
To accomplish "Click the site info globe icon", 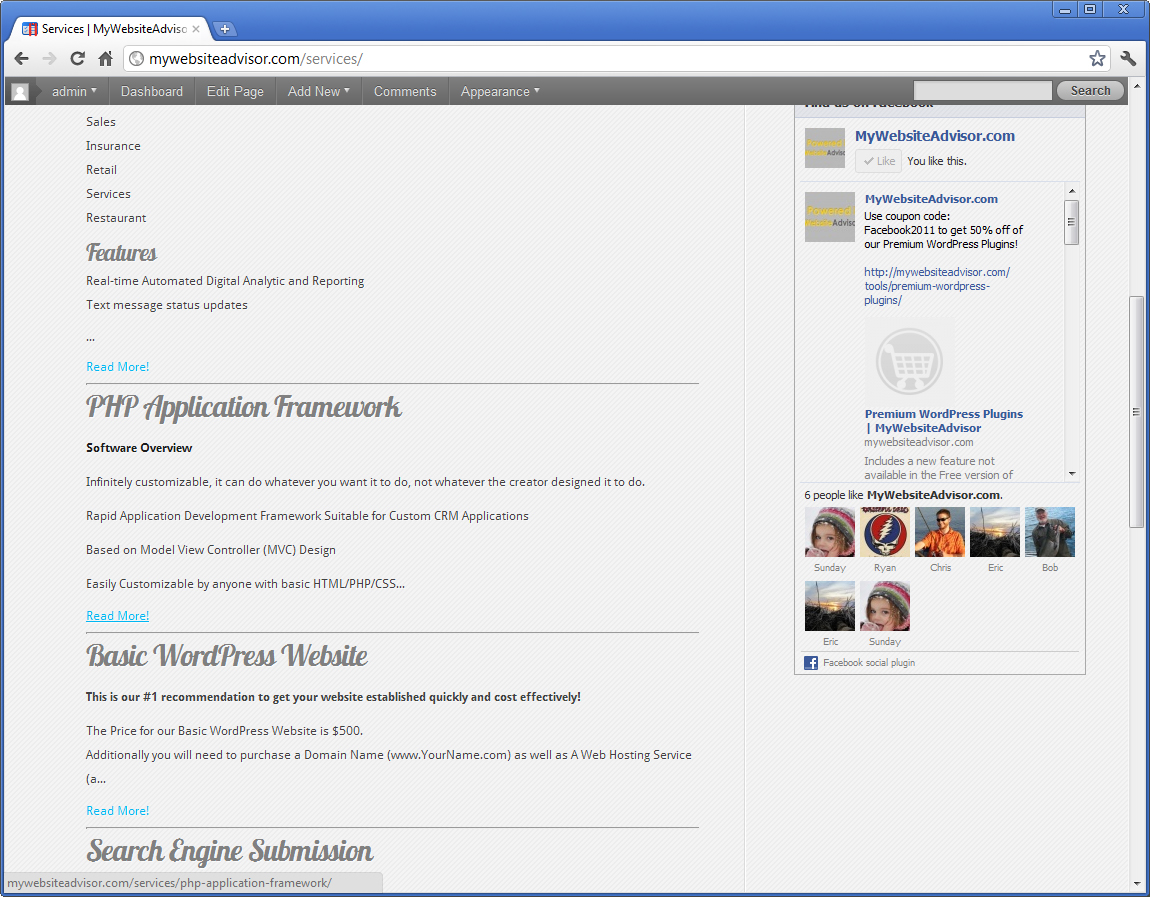I will click(x=136, y=59).
